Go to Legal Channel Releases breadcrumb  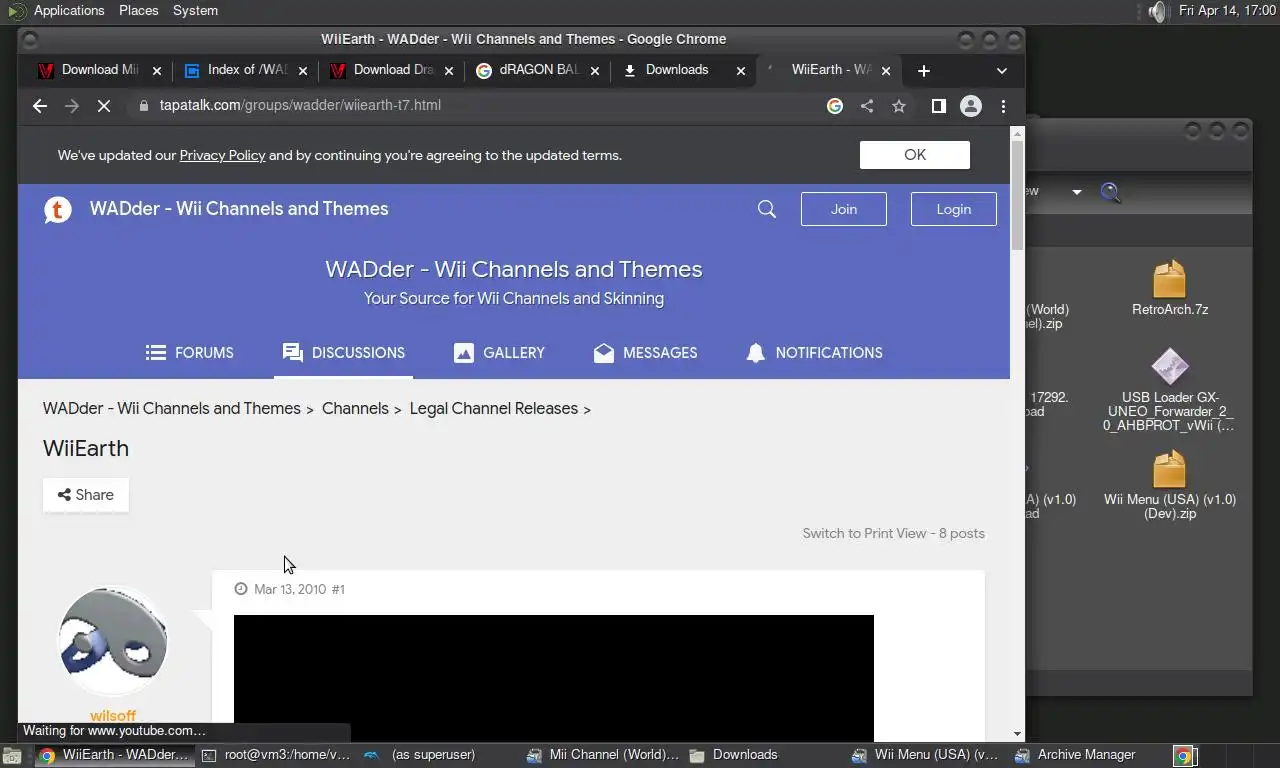(494, 409)
